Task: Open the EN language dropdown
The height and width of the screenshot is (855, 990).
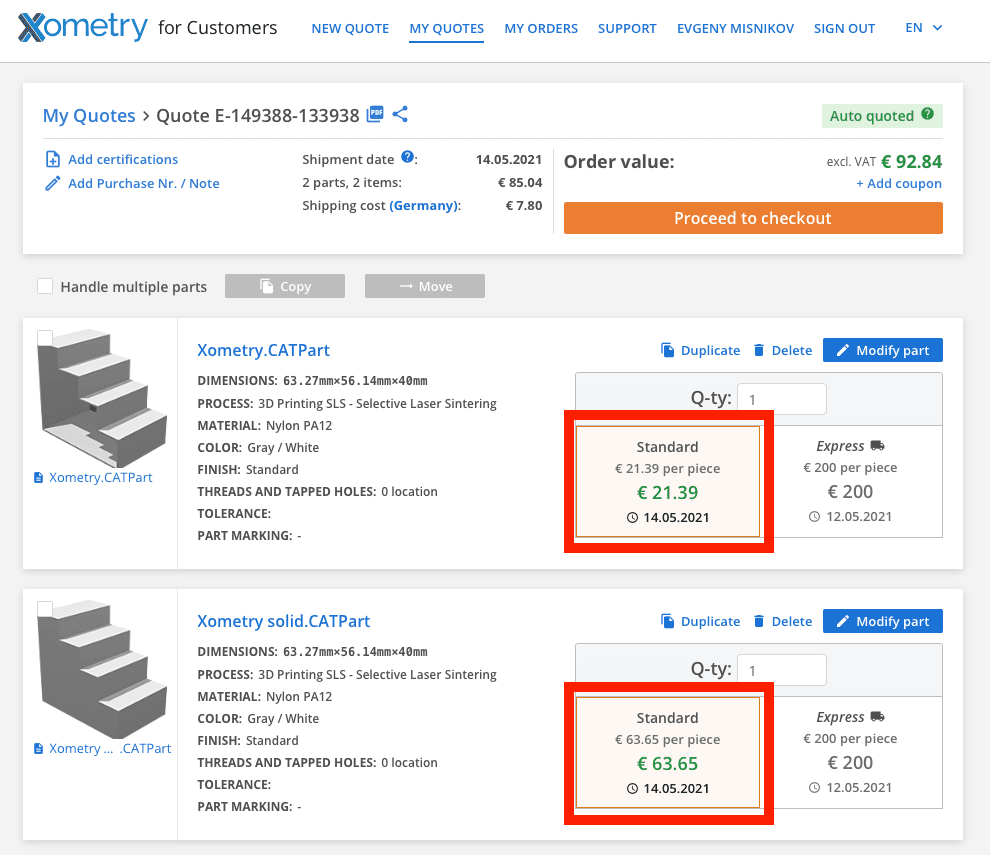Action: (922, 28)
